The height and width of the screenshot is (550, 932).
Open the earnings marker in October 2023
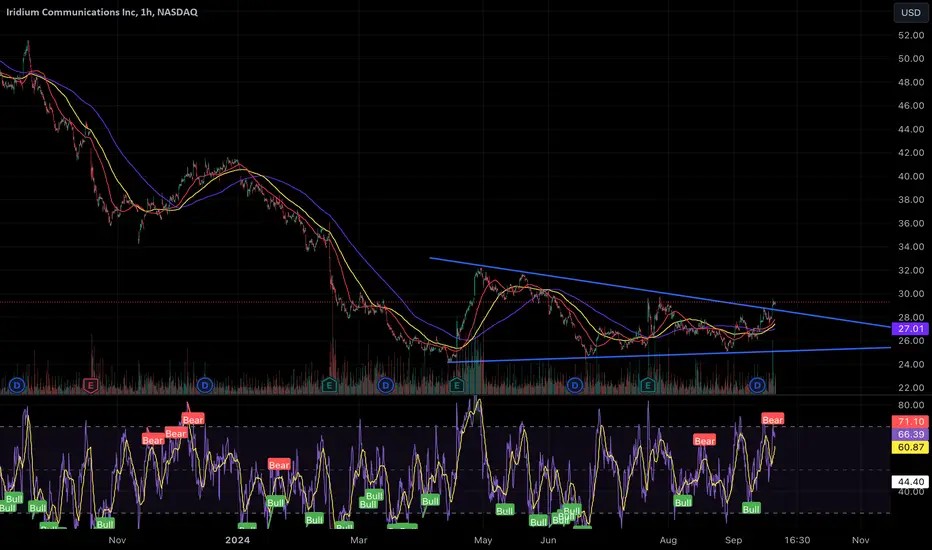pos(90,385)
